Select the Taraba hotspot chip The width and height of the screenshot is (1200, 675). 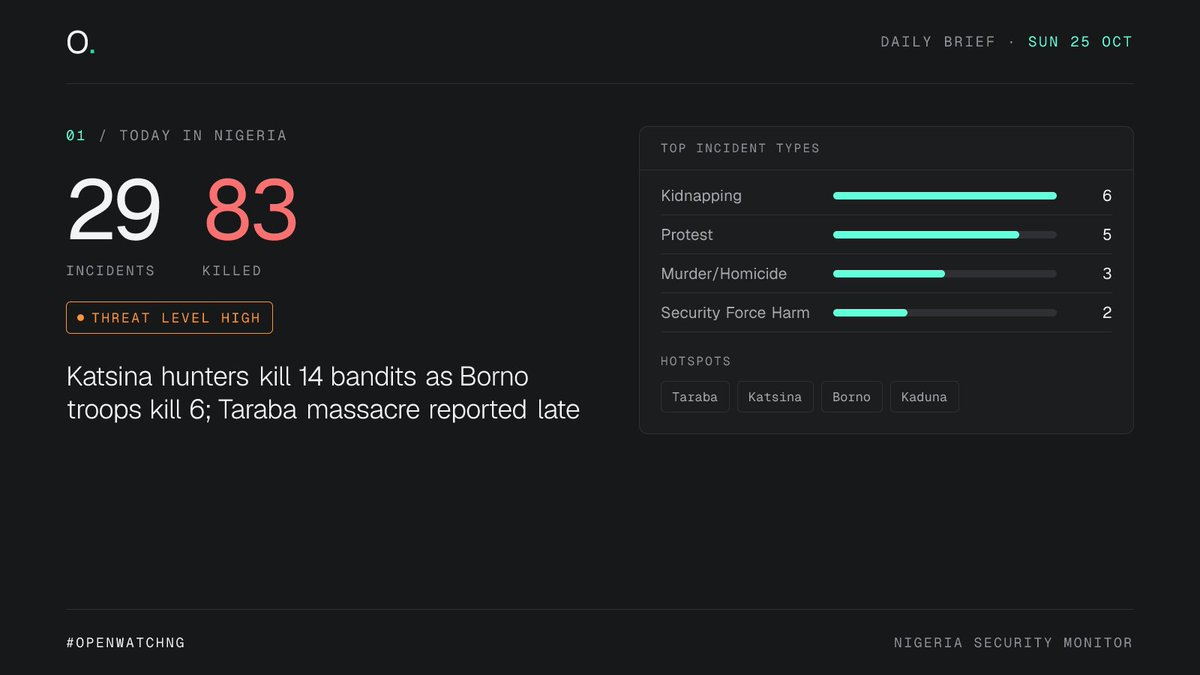coord(695,397)
